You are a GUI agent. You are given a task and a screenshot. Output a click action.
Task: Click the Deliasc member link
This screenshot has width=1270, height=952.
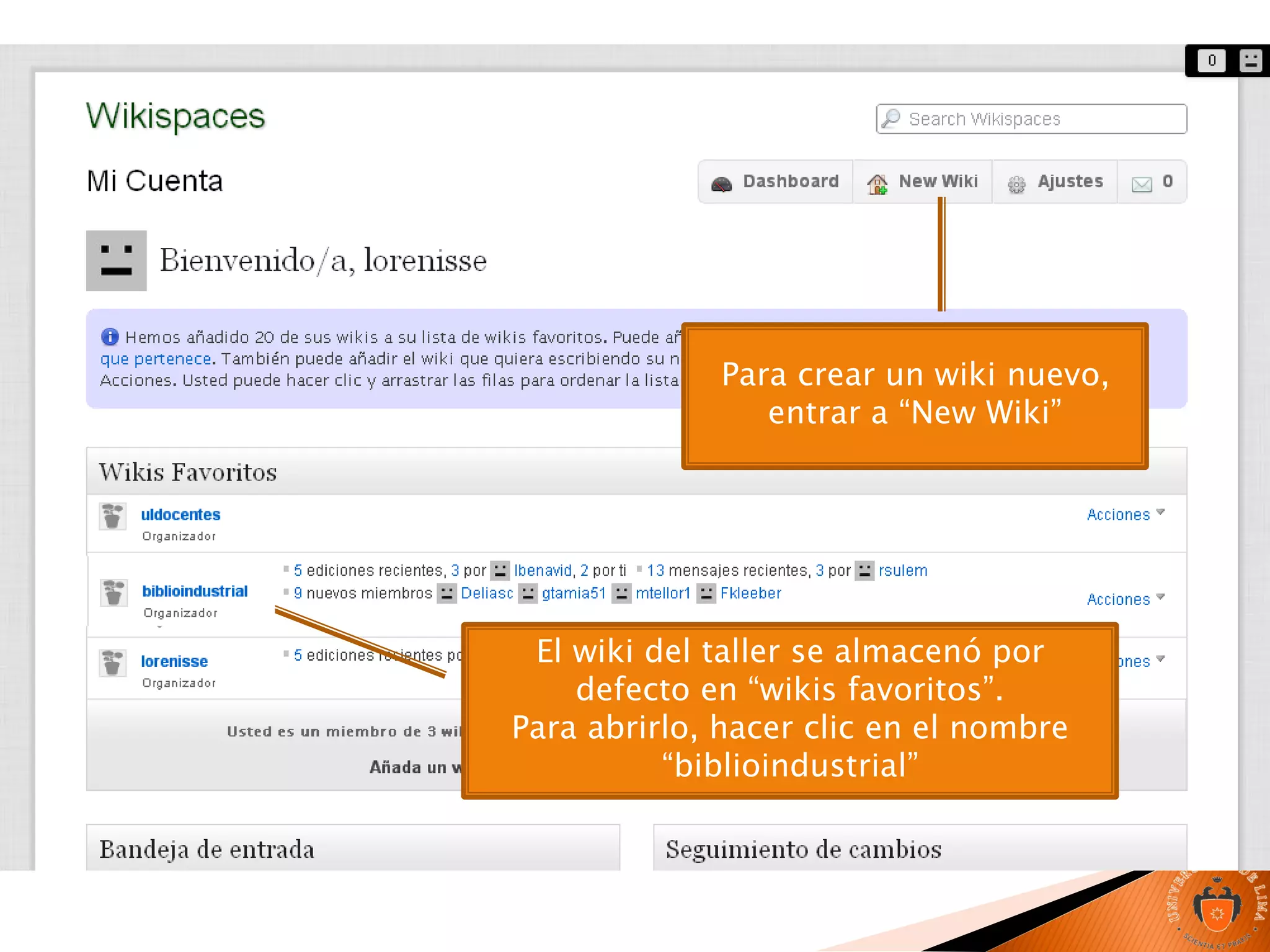(x=487, y=593)
